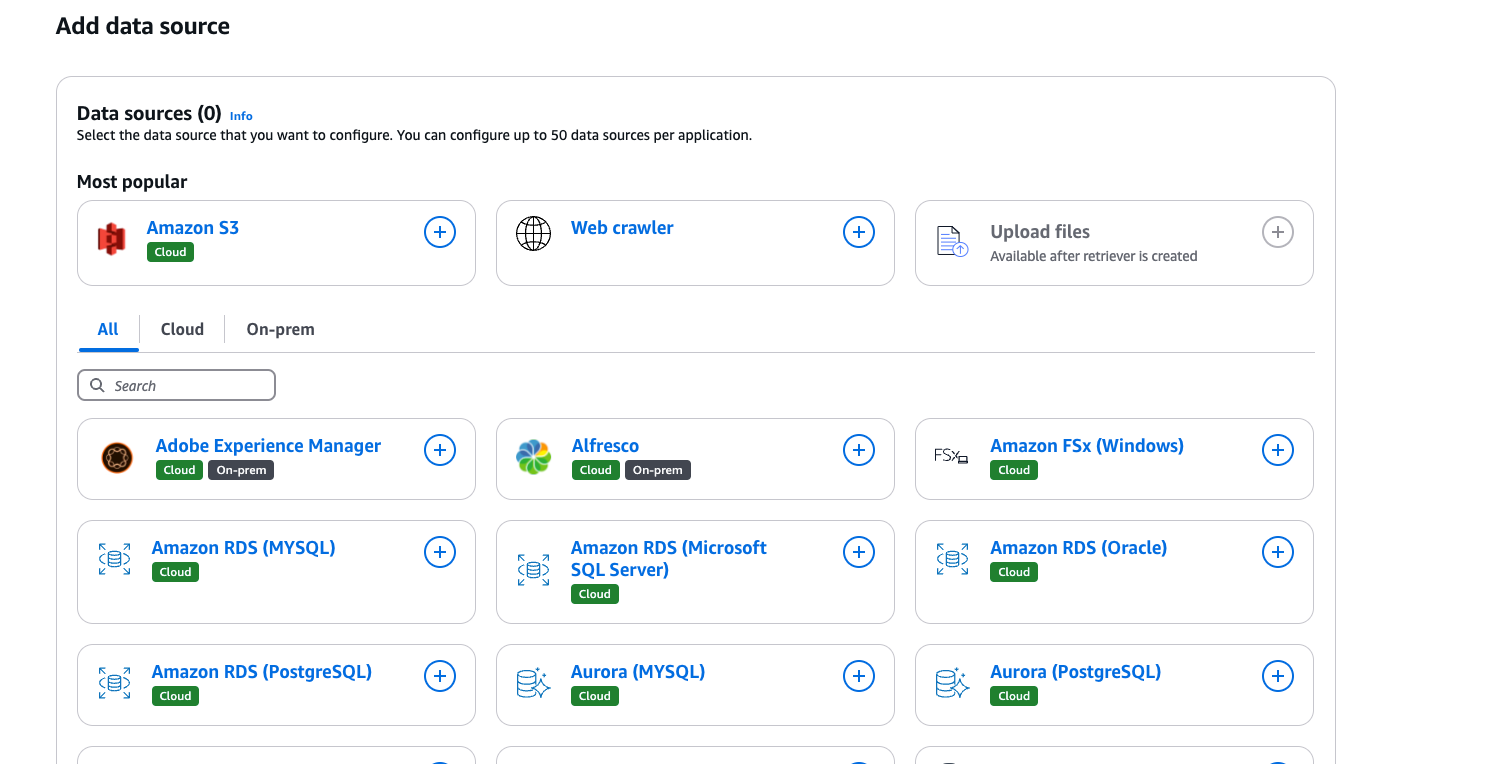Screen dimensions: 1495x764
Task: Switch to the All tab
Action: [108, 329]
